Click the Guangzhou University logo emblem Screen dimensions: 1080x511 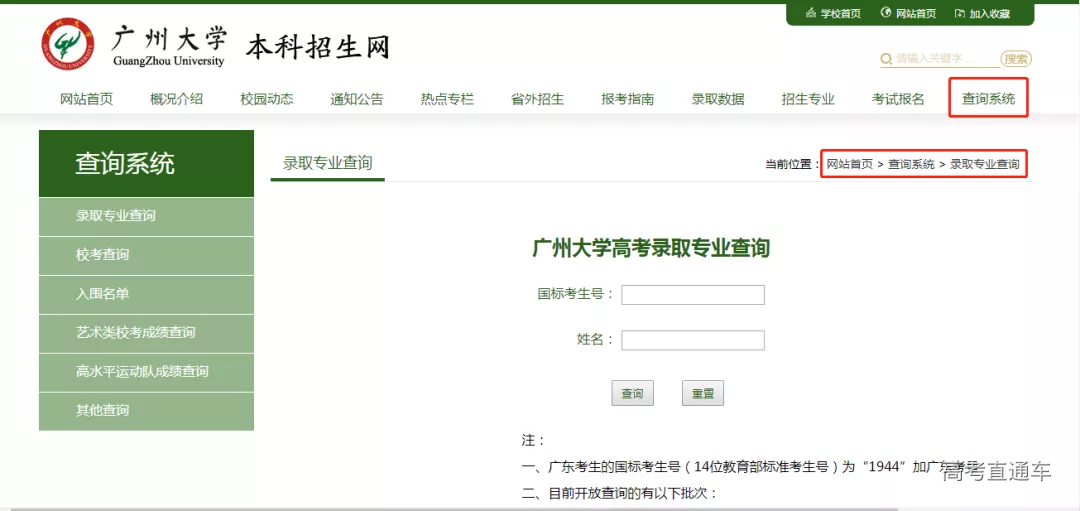68,45
